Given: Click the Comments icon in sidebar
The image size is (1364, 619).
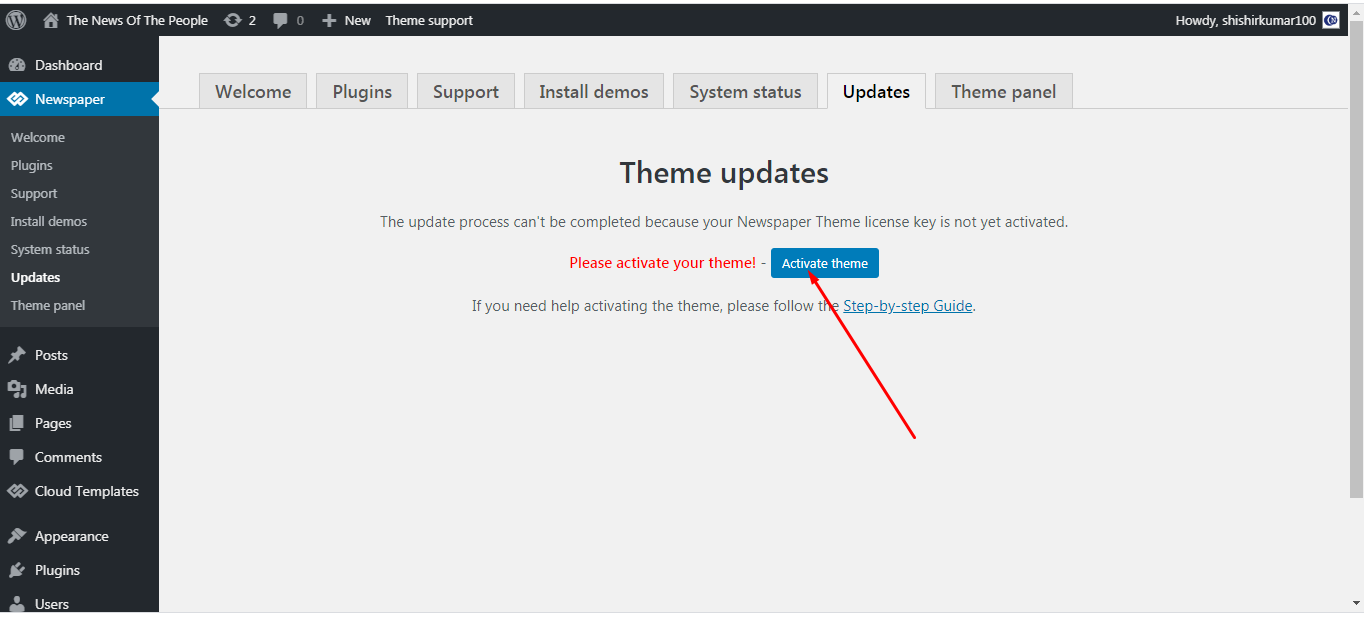Looking at the screenshot, I should click(x=17, y=457).
